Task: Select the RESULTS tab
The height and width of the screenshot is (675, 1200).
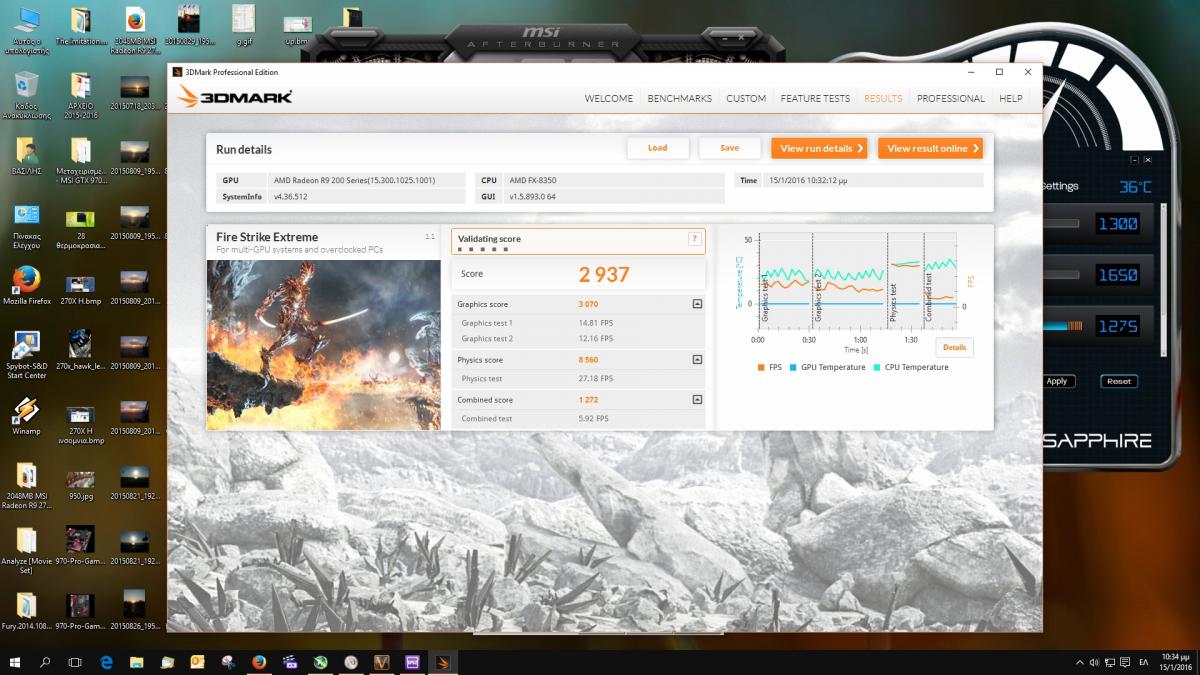Action: click(883, 98)
